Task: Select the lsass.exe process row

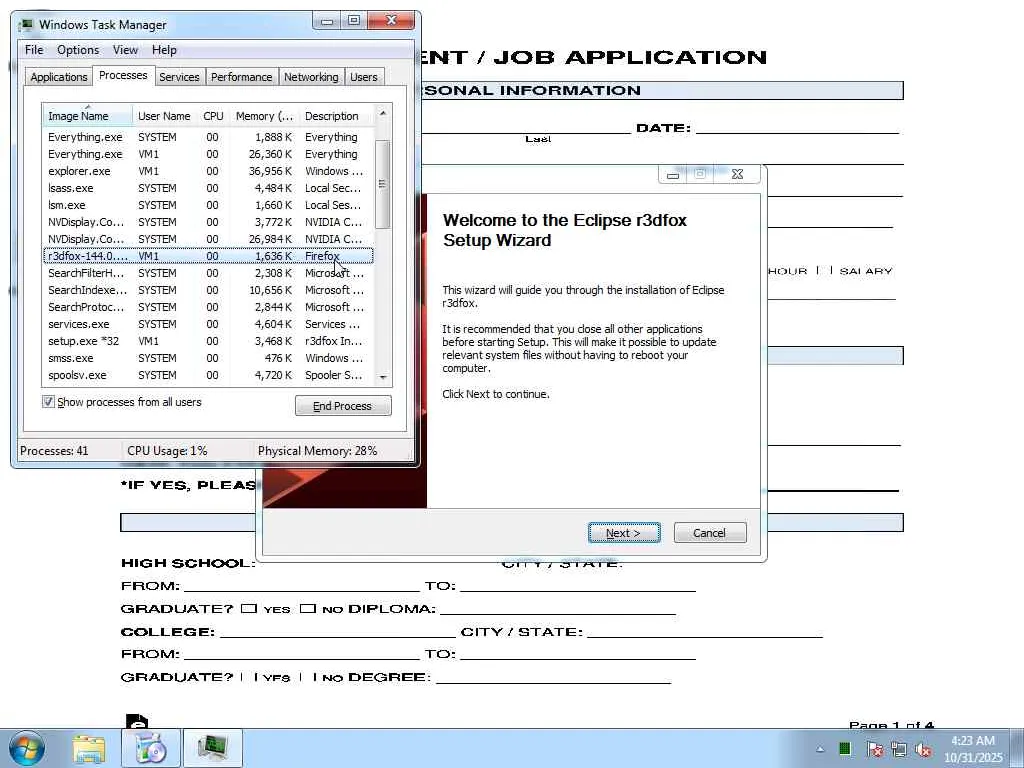Action: coord(208,188)
